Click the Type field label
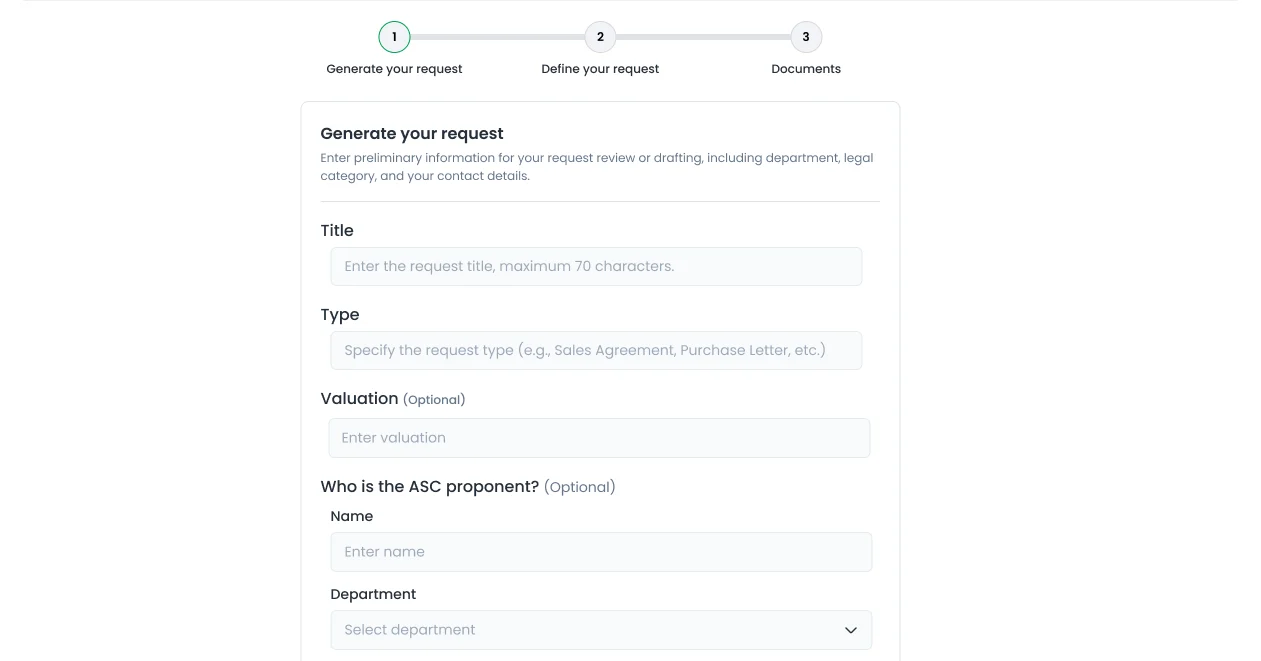 click(340, 314)
